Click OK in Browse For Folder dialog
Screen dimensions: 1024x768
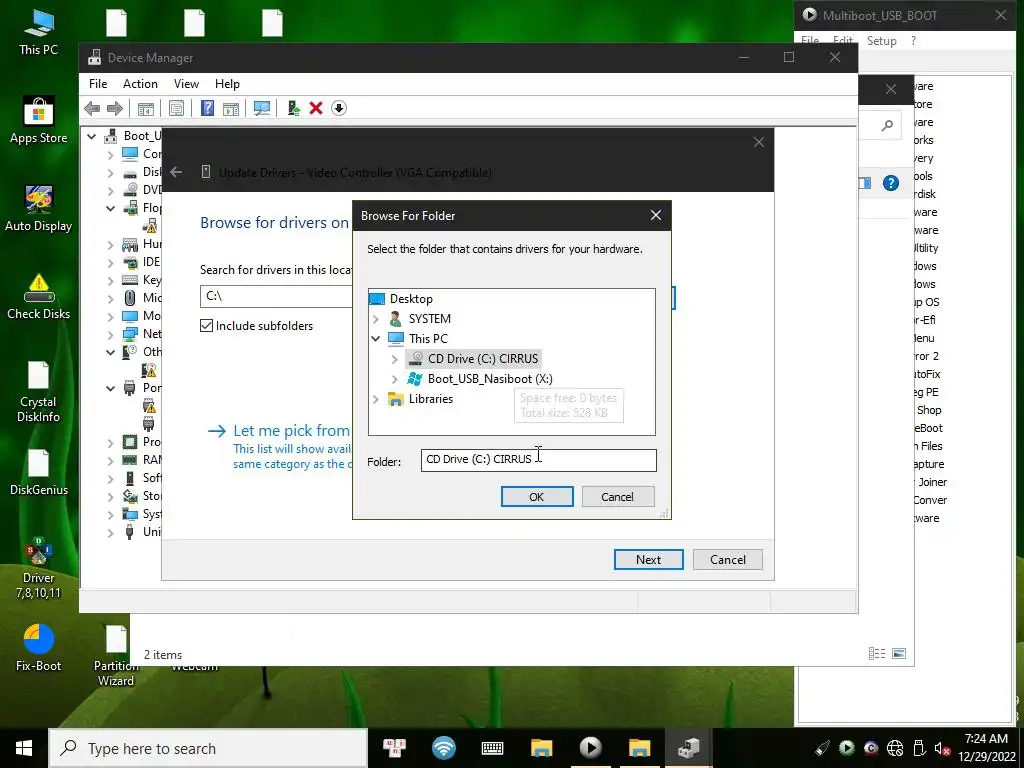pyautogui.click(x=537, y=496)
